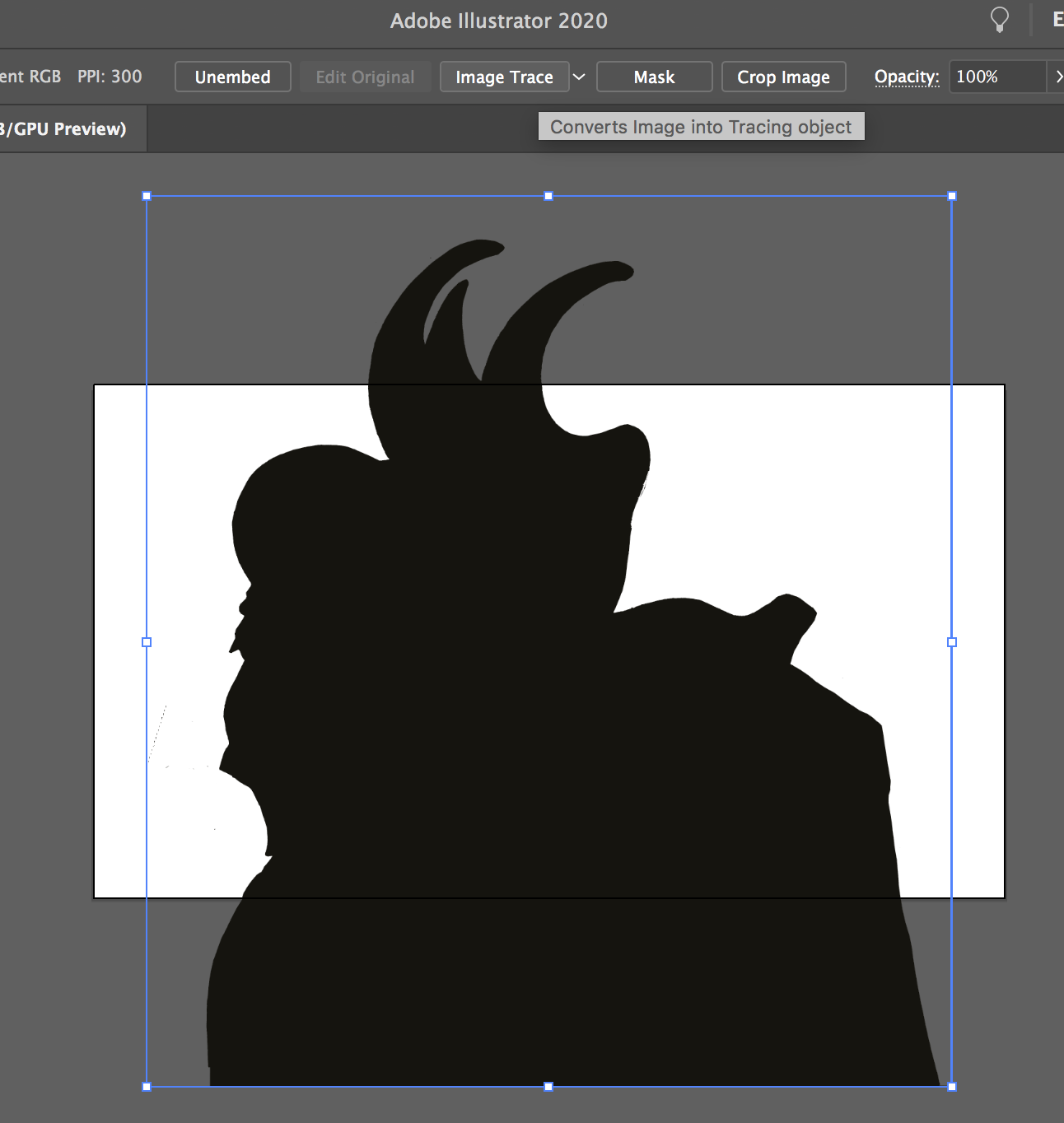Click the bottom-left selection handle
Screen dimensions: 1064x1123
point(147,1087)
